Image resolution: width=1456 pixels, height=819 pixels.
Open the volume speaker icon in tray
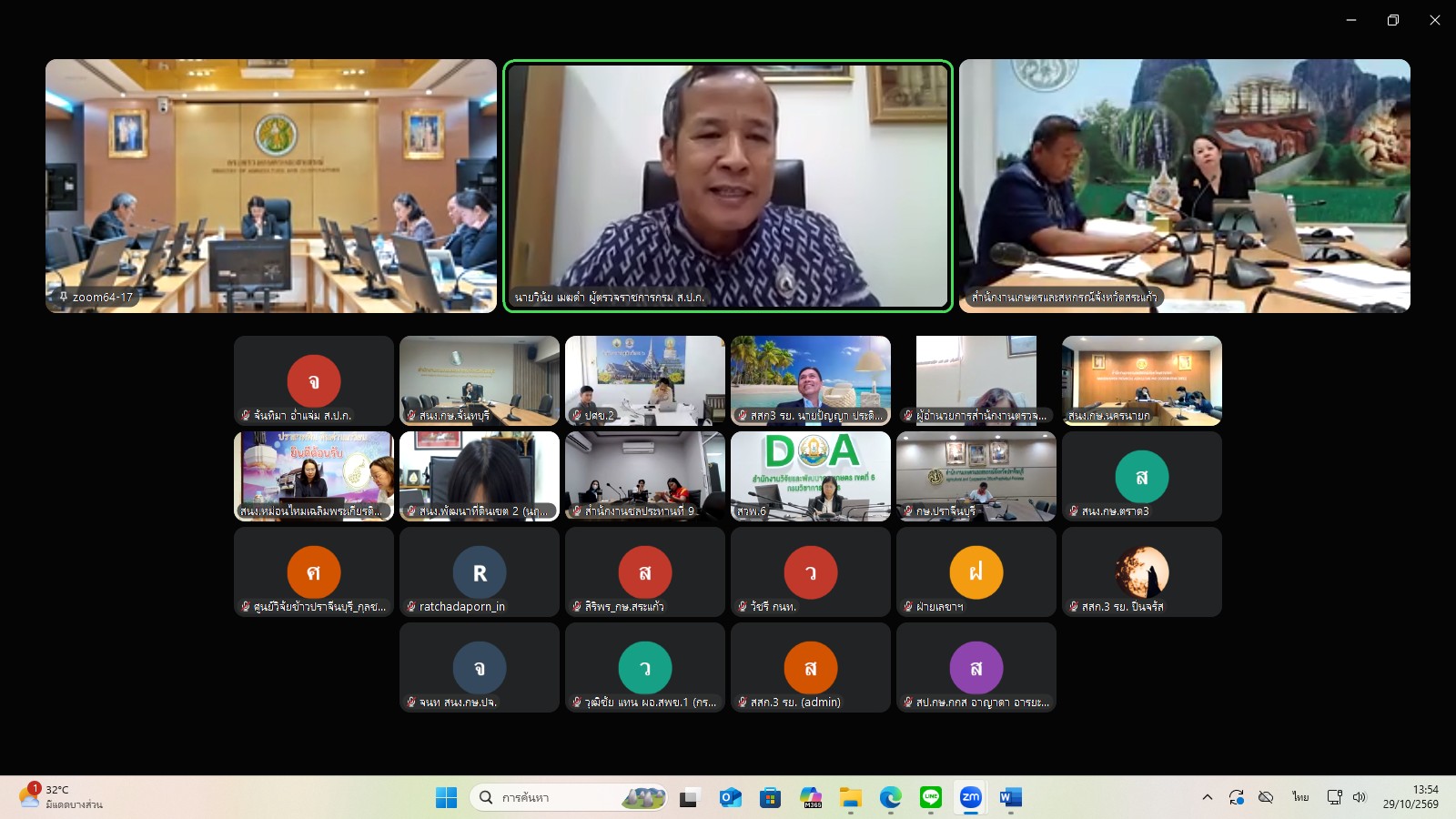tap(1360, 797)
